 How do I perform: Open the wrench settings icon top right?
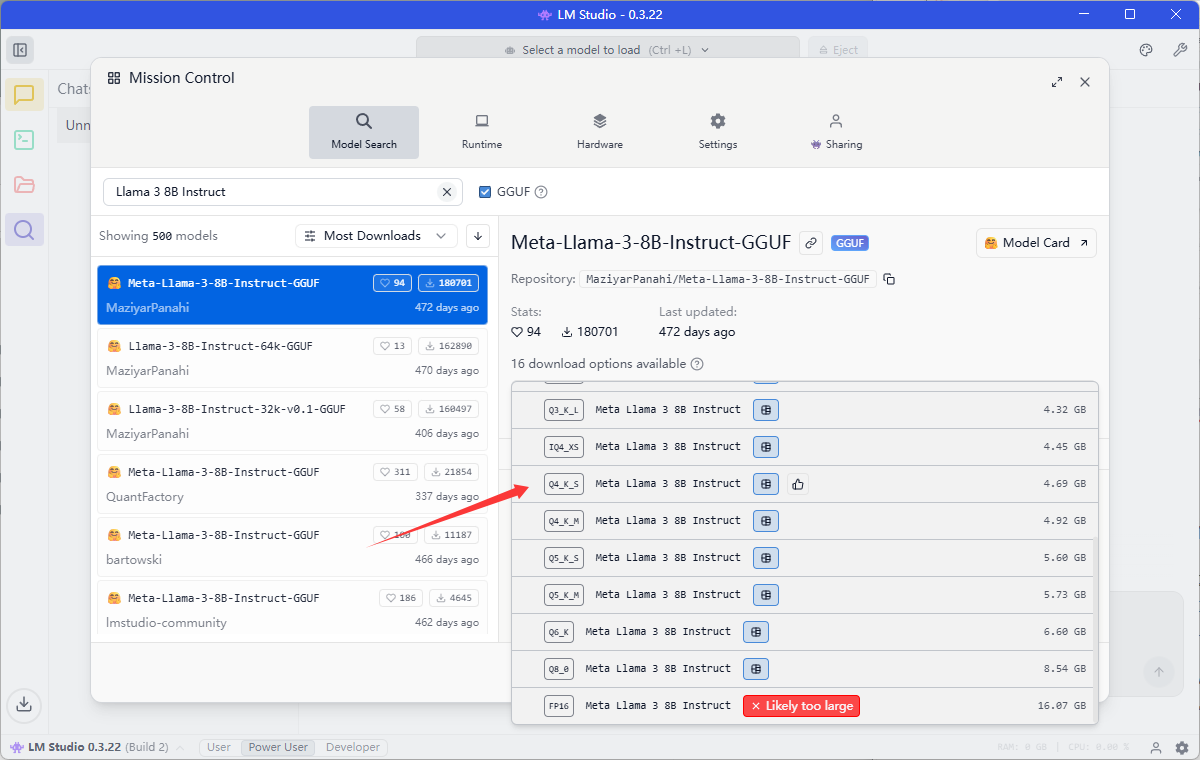1180,50
